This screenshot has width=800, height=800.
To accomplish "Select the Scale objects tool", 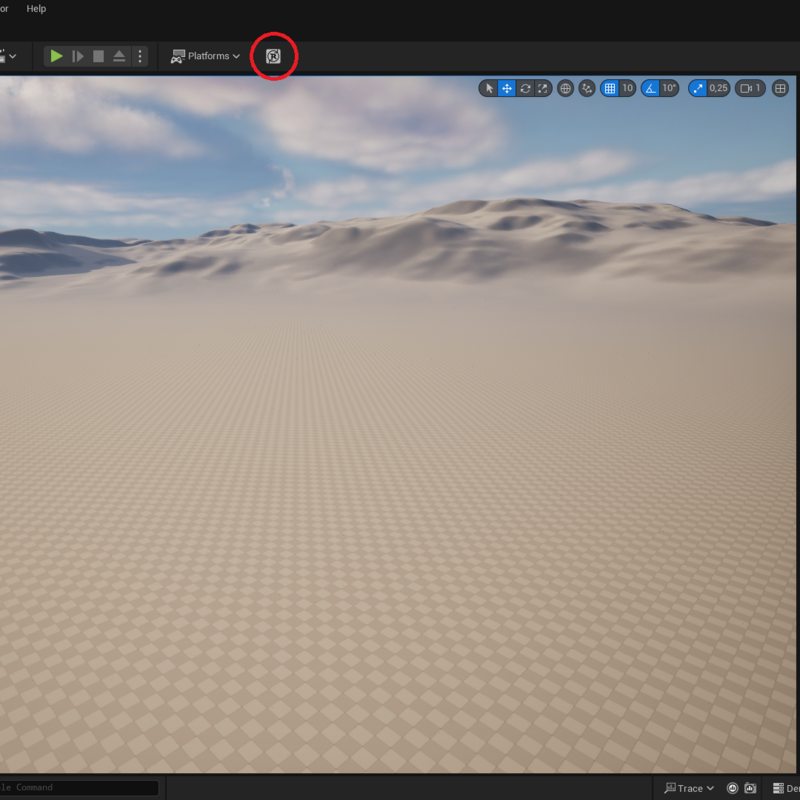I will coord(542,88).
